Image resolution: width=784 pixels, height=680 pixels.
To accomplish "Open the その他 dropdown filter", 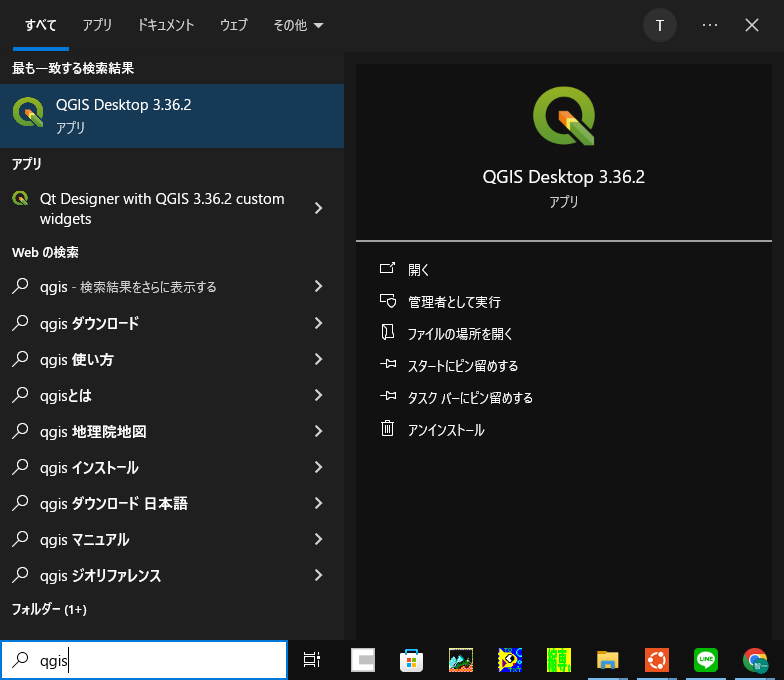I will [298, 25].
